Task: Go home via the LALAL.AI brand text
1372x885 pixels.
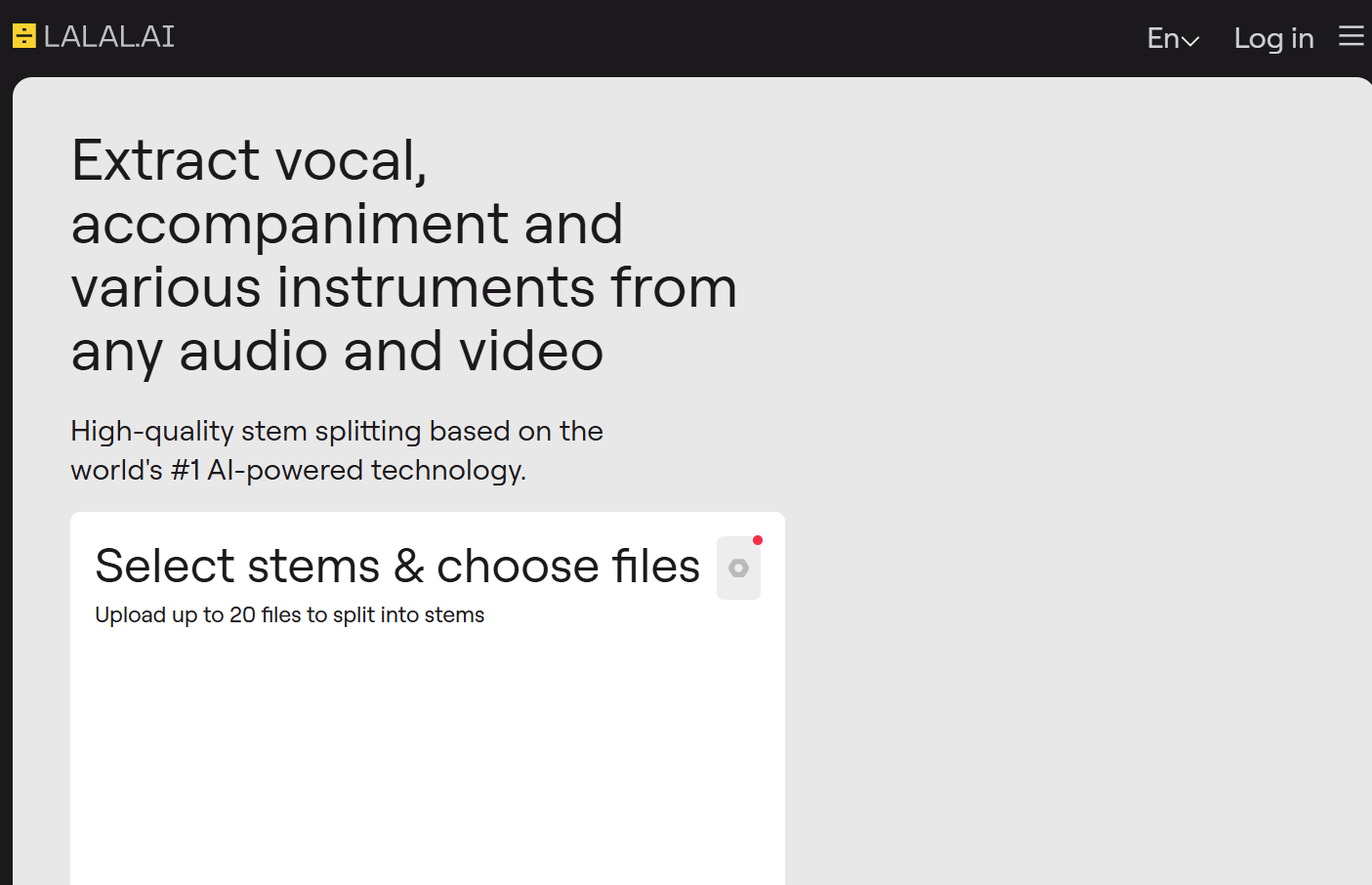Action: tap(109, 36)
